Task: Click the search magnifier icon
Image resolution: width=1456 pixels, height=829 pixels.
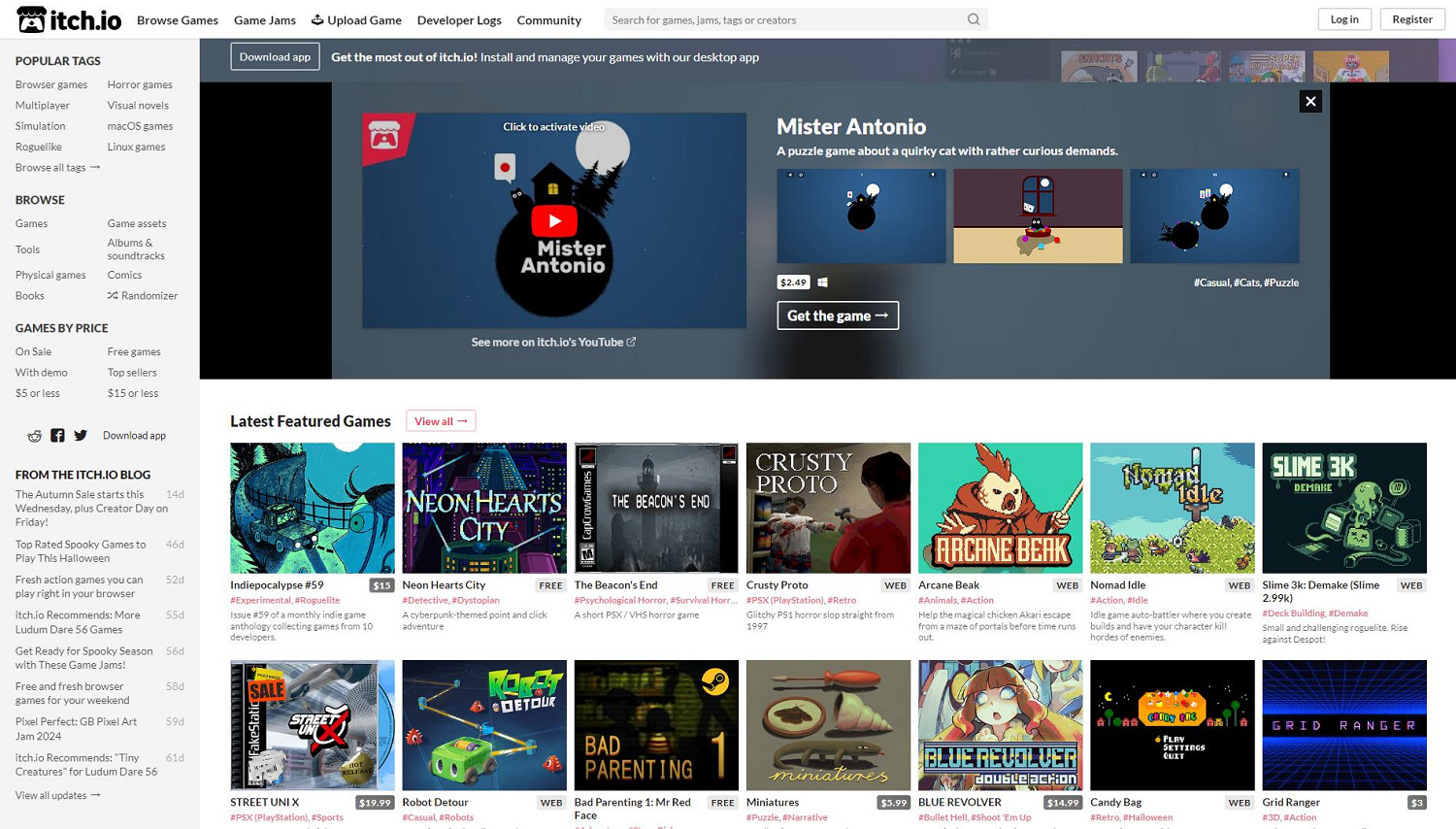Action: point(974,19)
